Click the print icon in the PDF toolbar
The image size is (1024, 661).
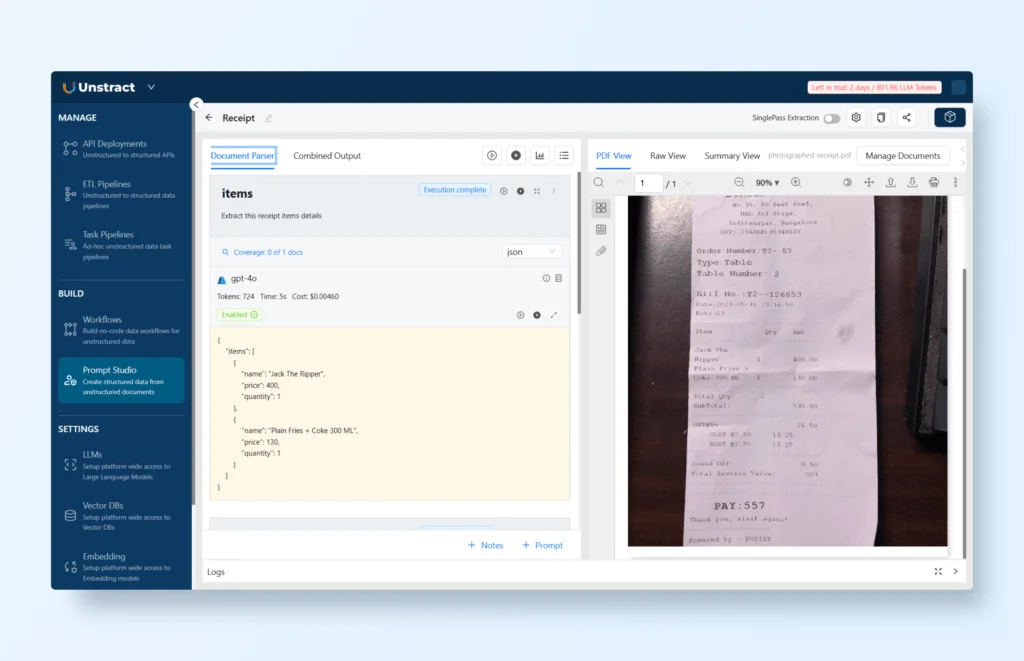click(933, 183)
